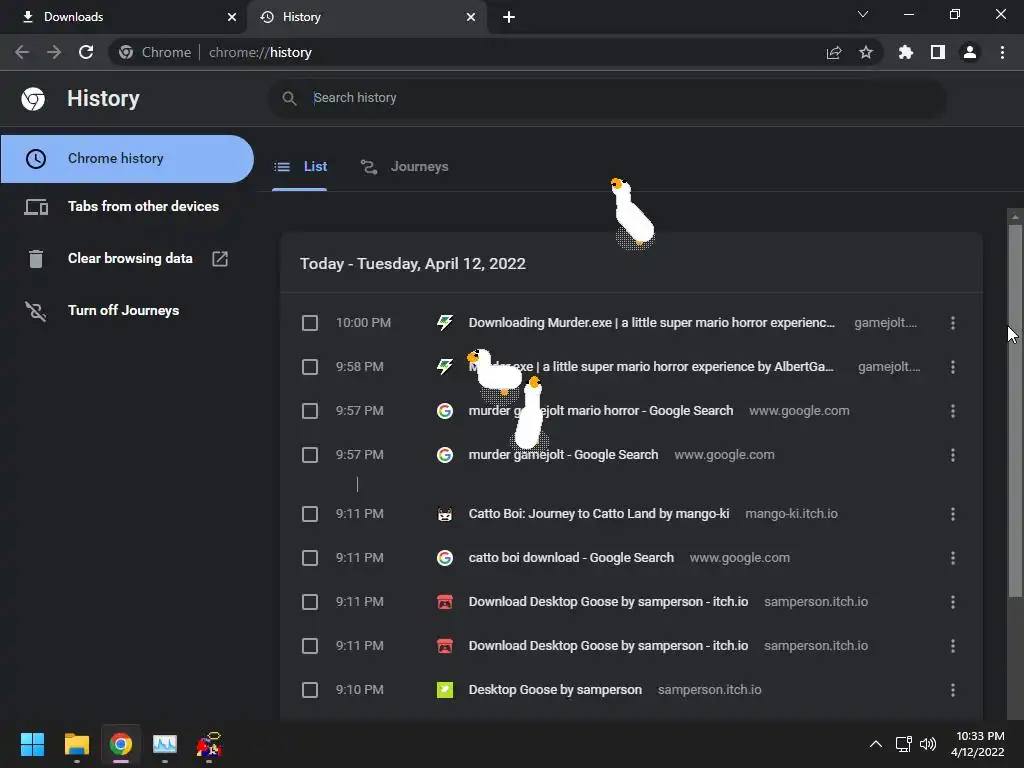Show hidden system tray icons
Image resolution: width=1024 pixels, height=768 pixels.
(x=876, y=744)
